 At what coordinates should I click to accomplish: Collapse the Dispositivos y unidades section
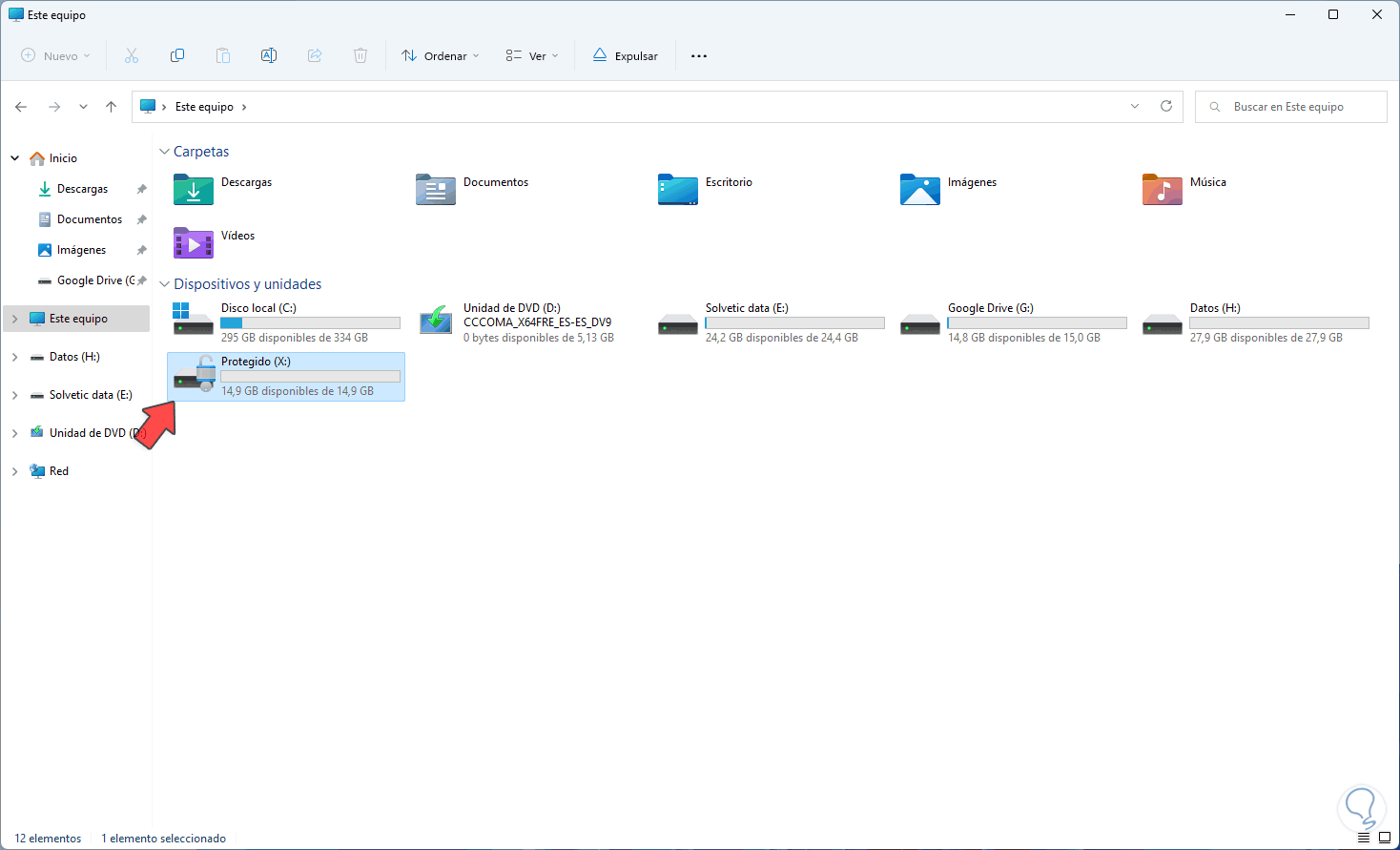click(165, 284)
